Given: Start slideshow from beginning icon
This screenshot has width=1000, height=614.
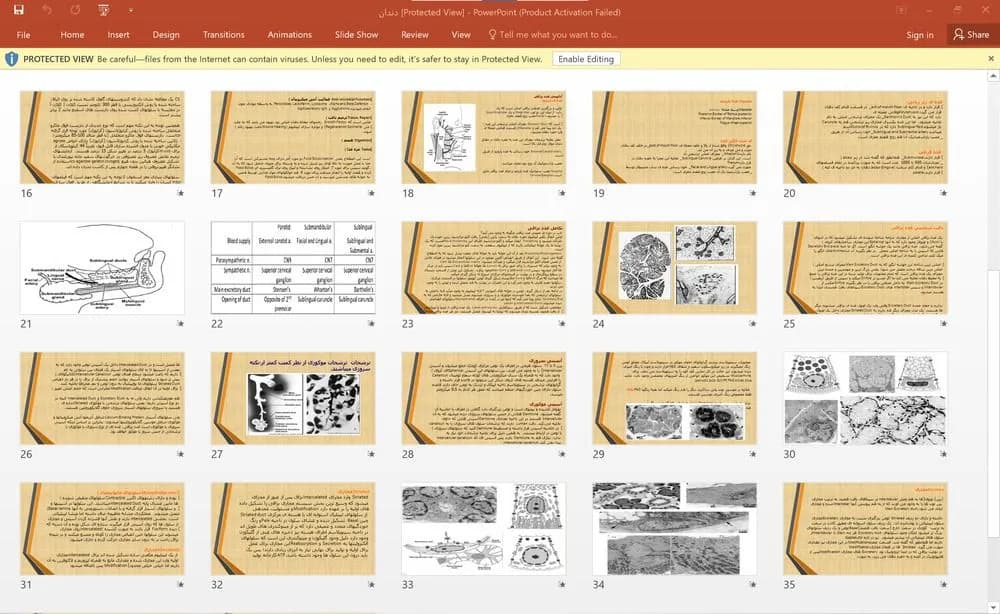Looking at the screenshot, I should pyautogui.click(x=103, y=10).
